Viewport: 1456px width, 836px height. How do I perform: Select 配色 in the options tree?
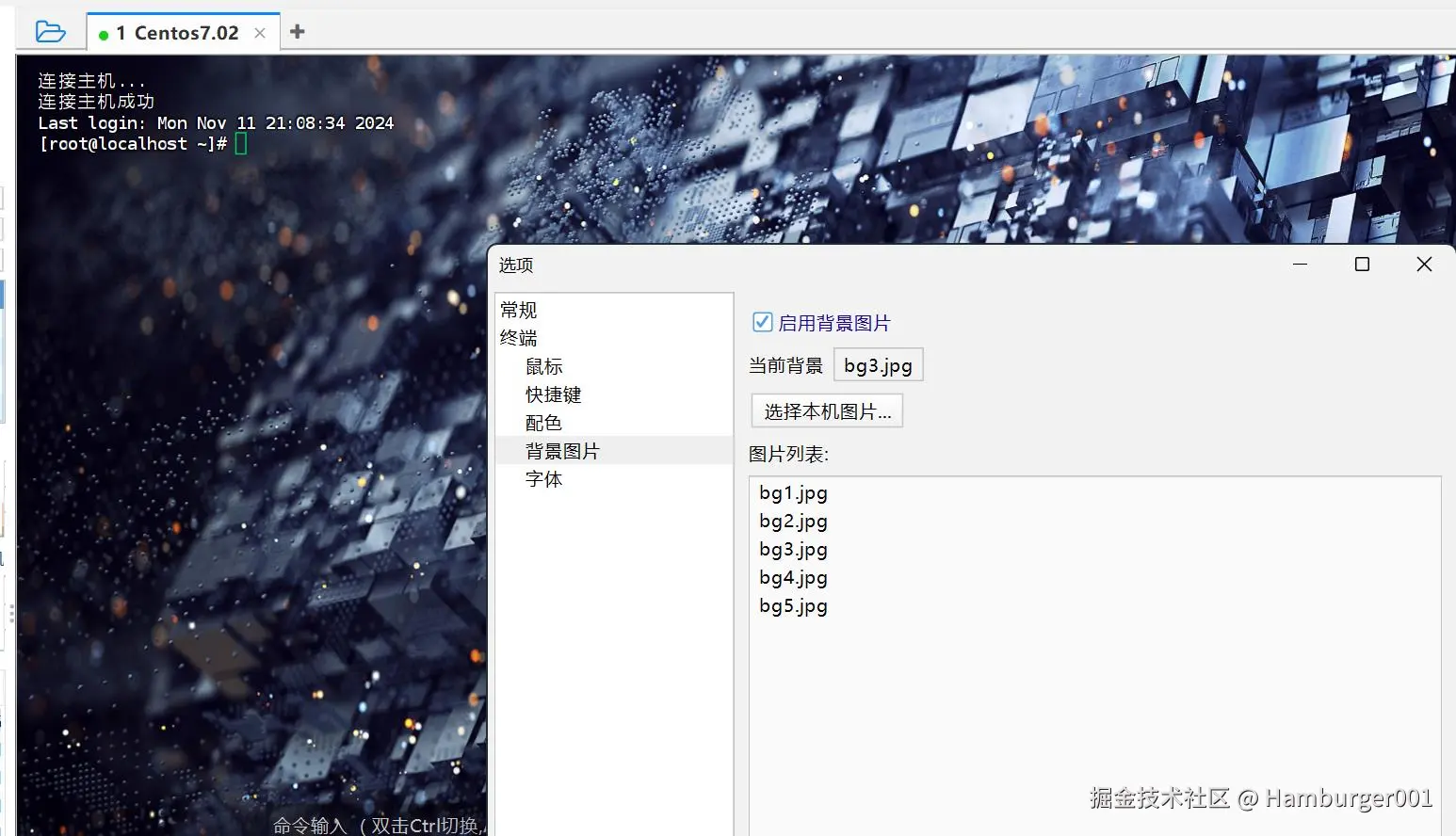tap(543, 422)
